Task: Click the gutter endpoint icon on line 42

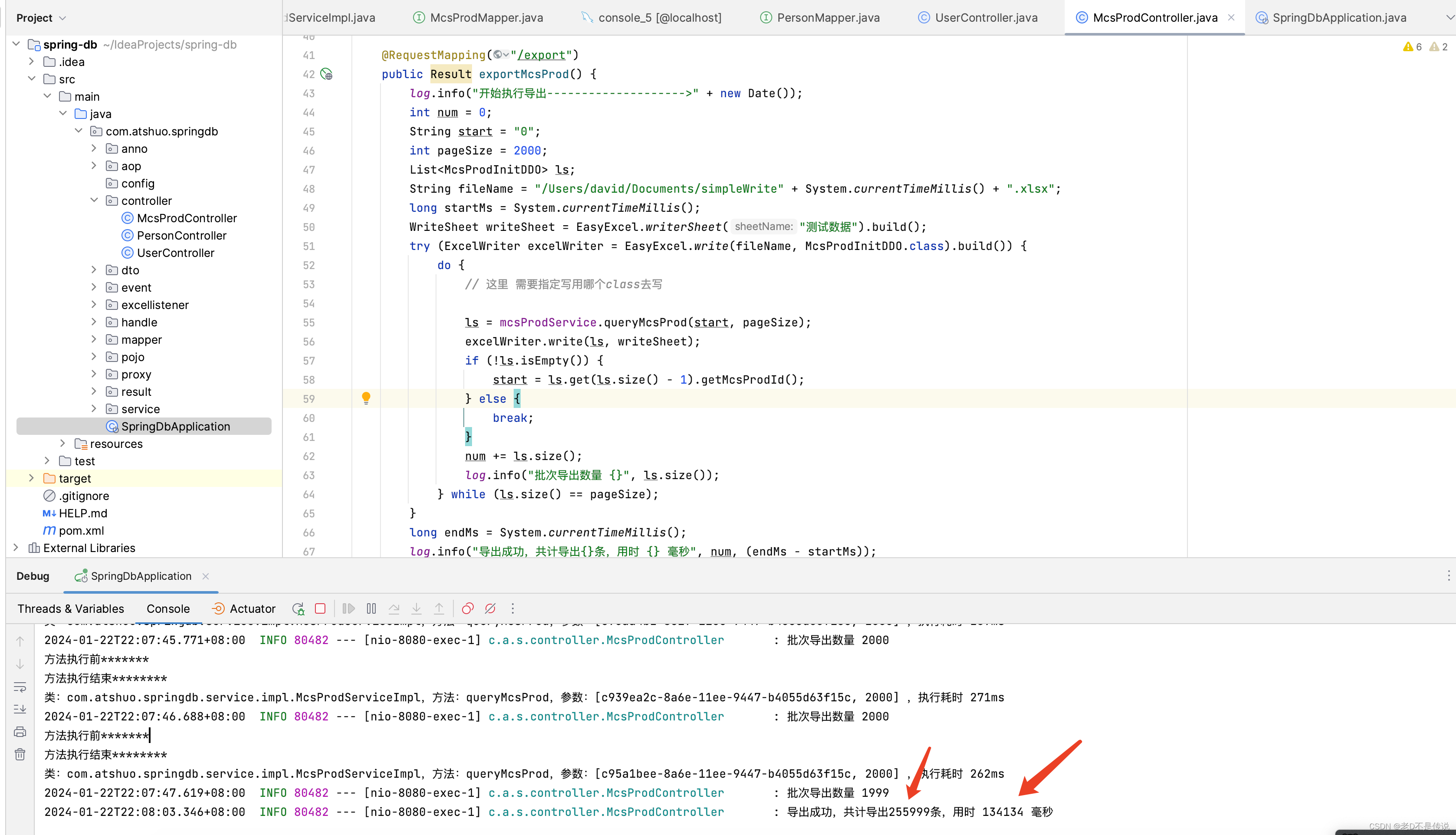Action: click(327, 74)
